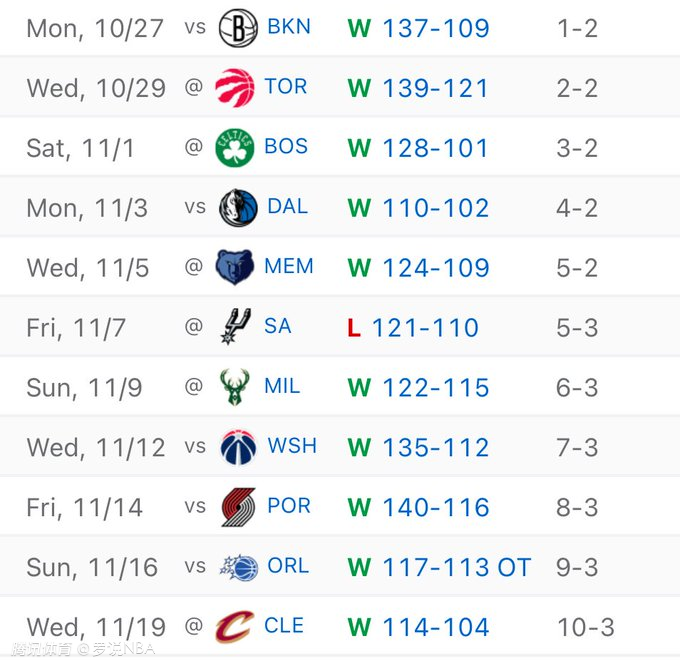
Task: Select the ORL team name link
Action: pyautogui.click(x=288, y=566)
